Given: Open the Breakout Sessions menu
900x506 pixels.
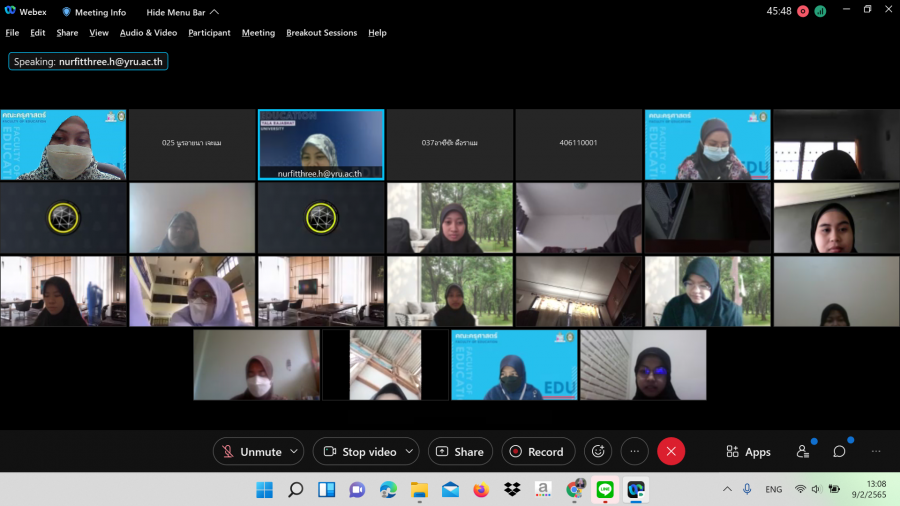Looking at the screenshot, I should (x=321, y=33).
